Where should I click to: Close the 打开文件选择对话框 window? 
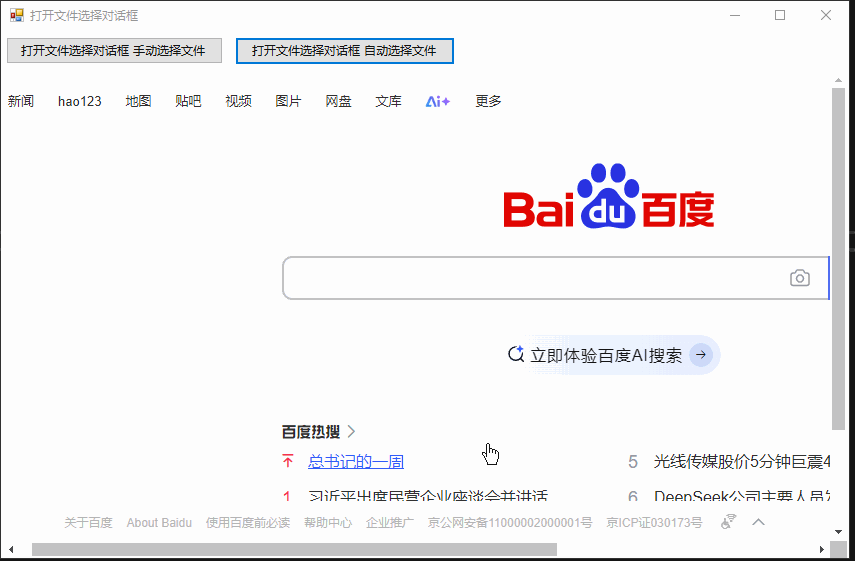pos(826,15)
